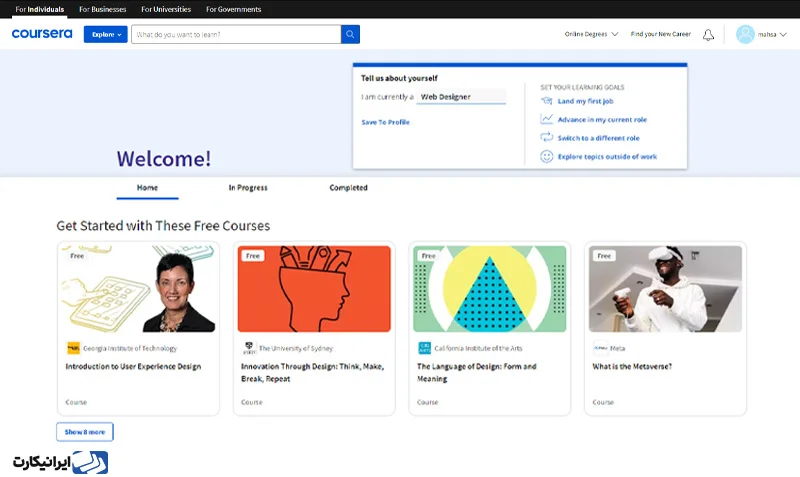Switch to For Individuals
800x477 pixels.
point(40,9)
